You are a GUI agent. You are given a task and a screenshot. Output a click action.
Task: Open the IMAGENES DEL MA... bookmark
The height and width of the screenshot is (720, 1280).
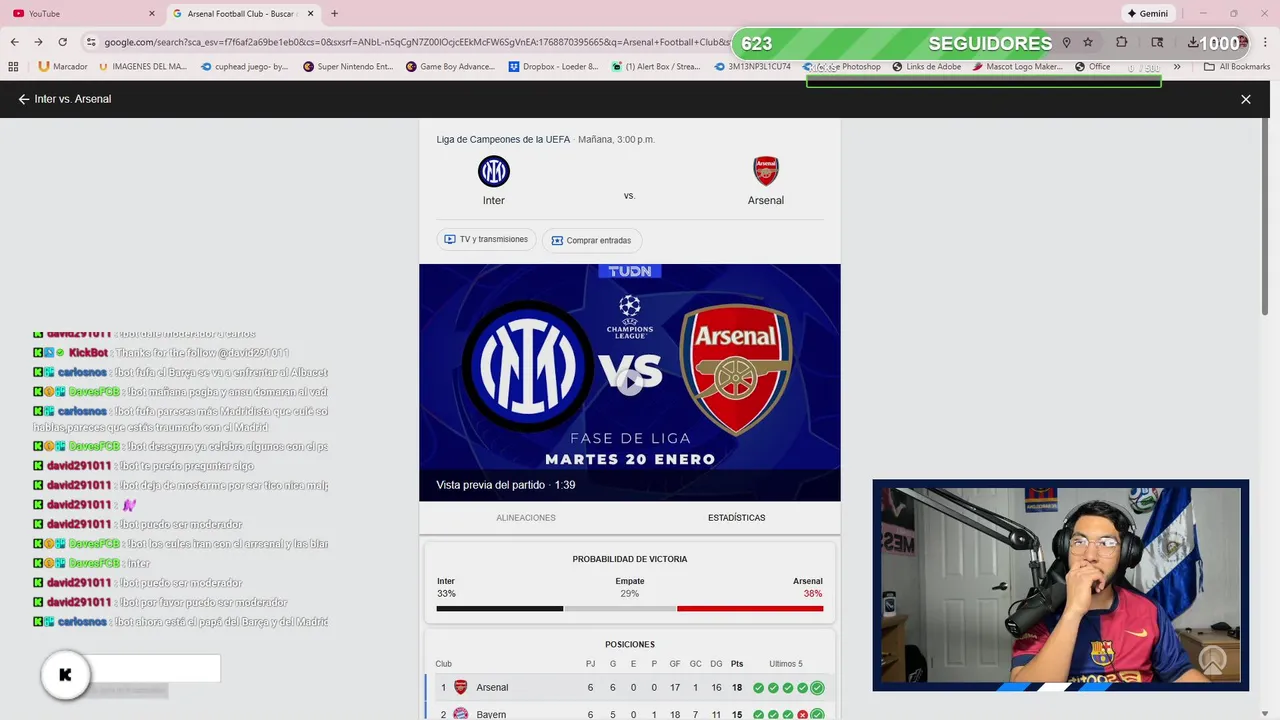pos(143,67)
